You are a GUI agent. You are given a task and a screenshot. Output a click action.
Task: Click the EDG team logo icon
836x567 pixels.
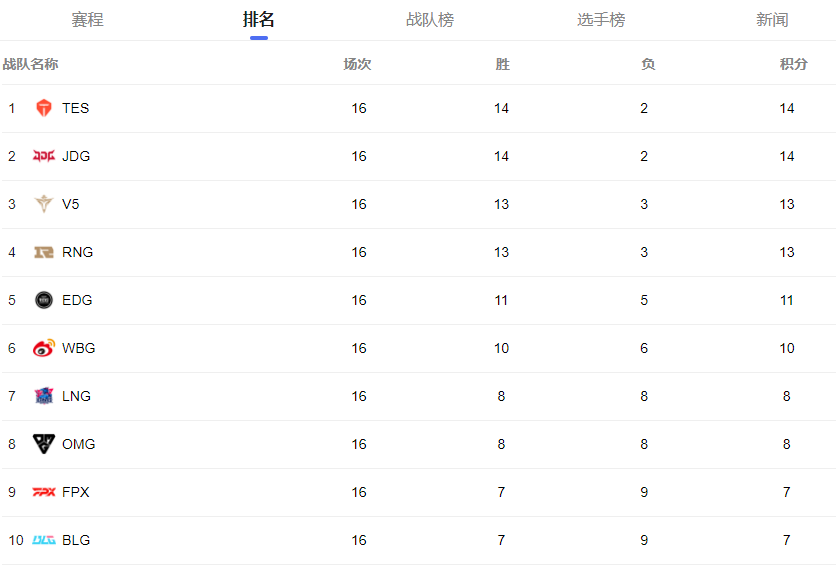tap(44, 300)
